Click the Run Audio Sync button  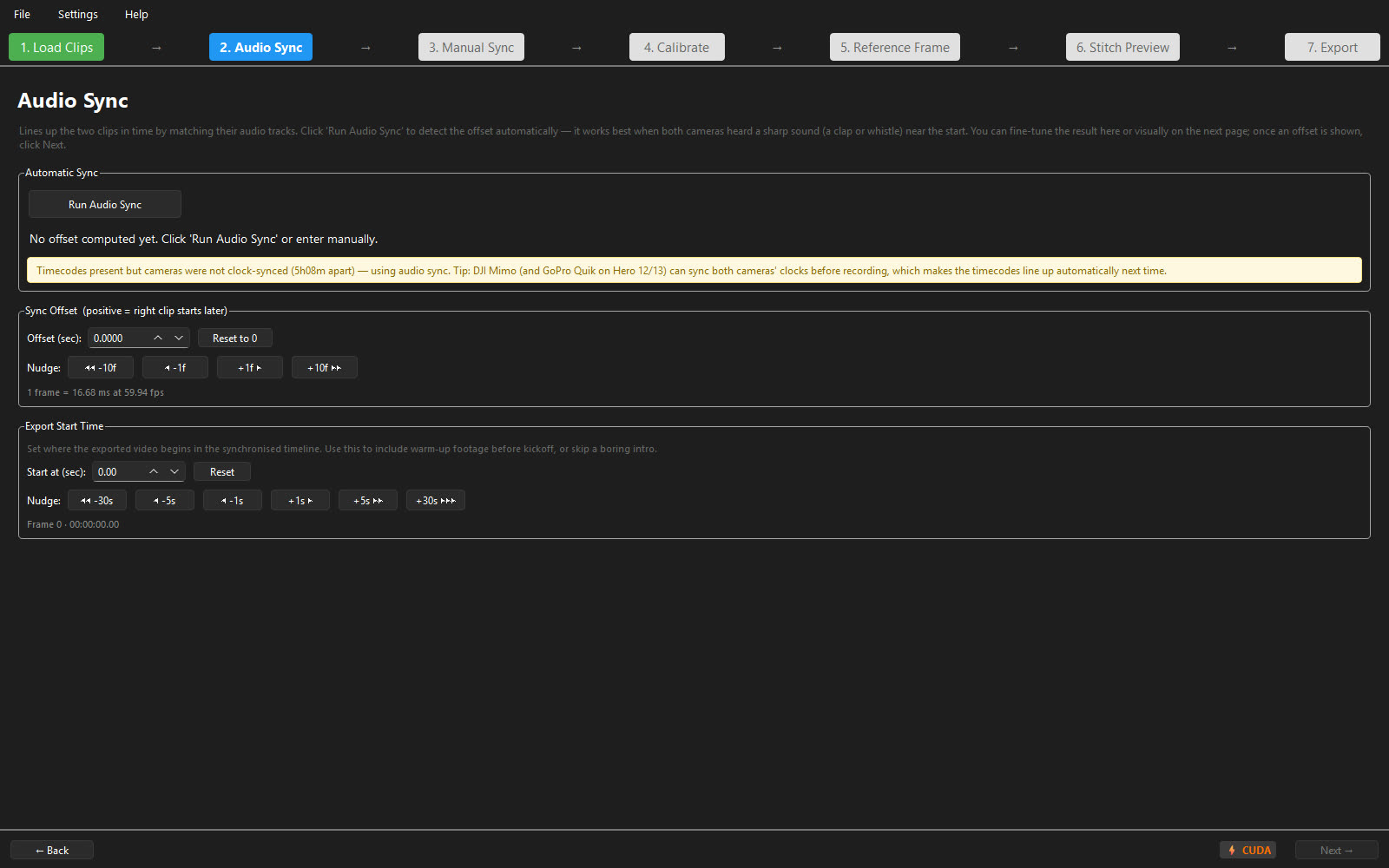click(x=105, y=204)
